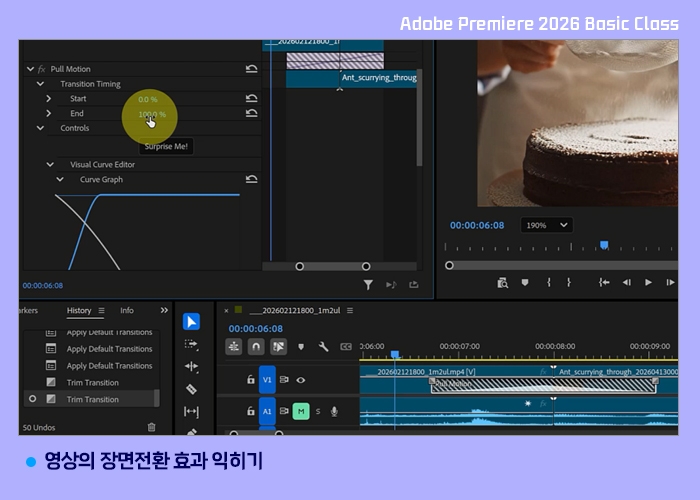Step back one frame
Viewport: 700px width, 500px height.
click(x=627, y=282)
